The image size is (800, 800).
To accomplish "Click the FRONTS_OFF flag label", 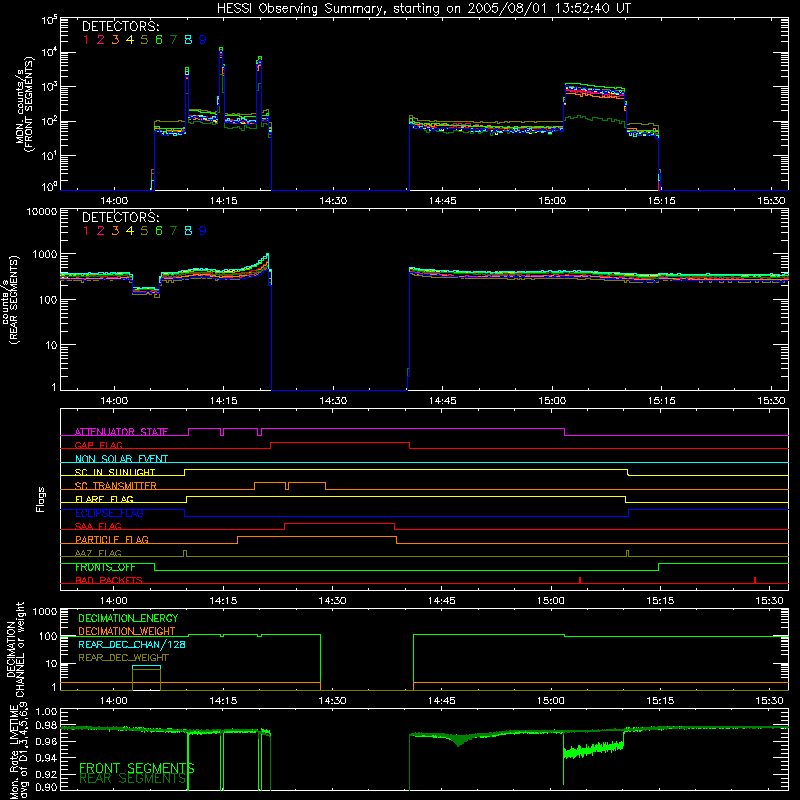I will [105, 567].
